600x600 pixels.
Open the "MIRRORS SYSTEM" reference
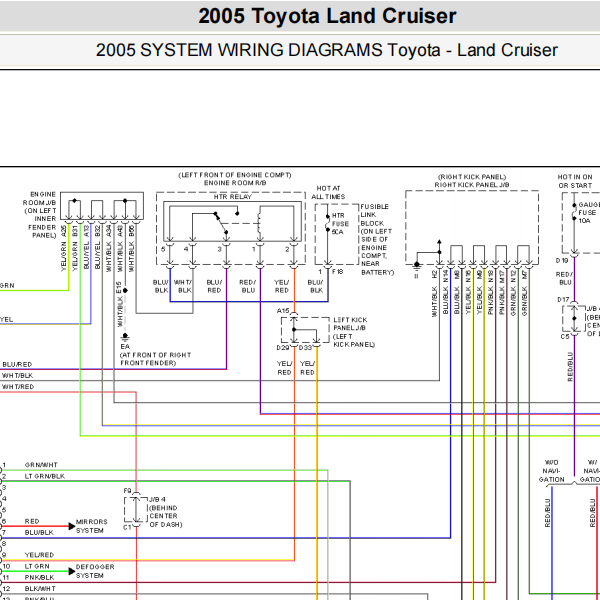pyautogui.click(x=91, y=526)
